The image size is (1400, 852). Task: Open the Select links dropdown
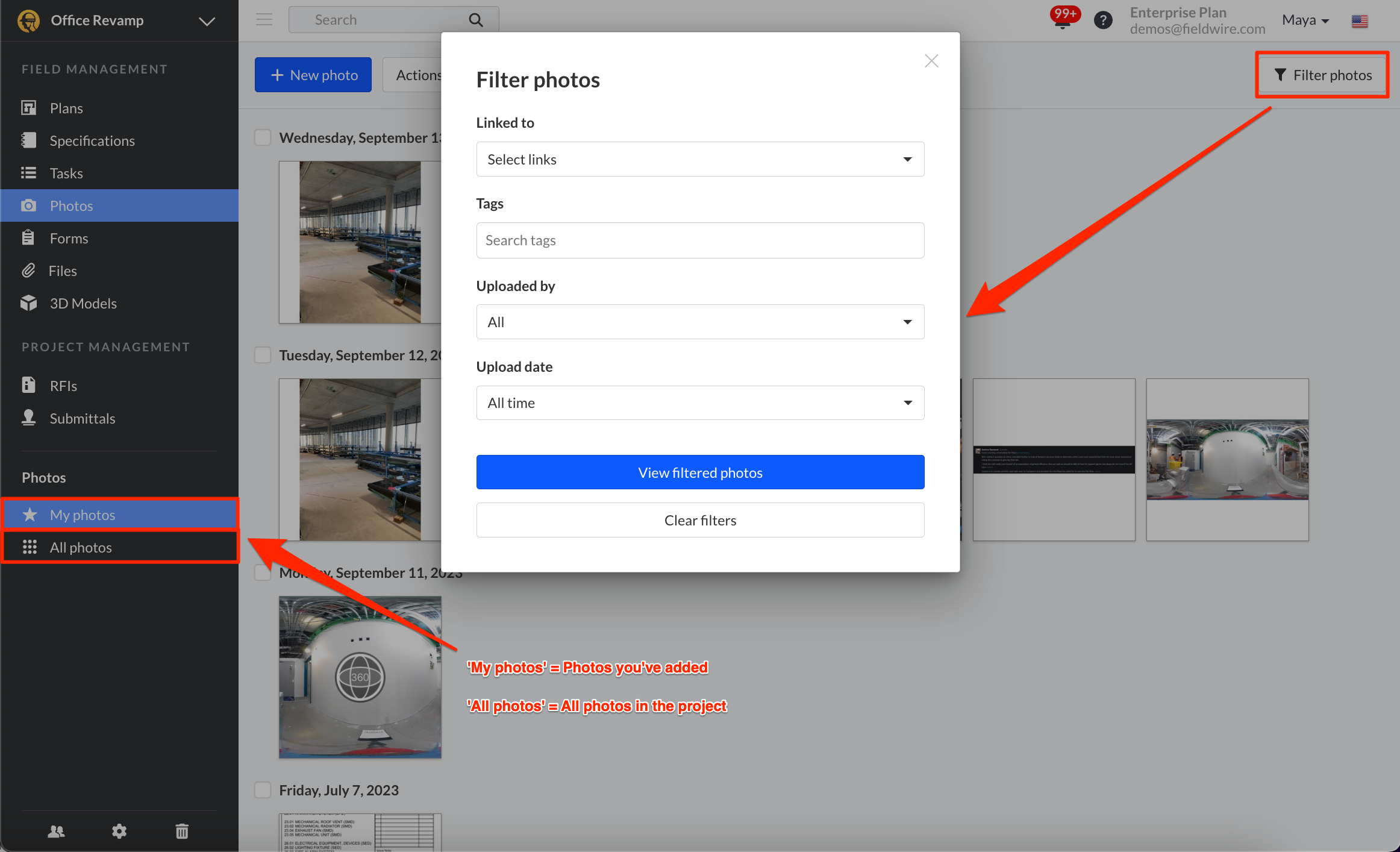pos(700,159)
